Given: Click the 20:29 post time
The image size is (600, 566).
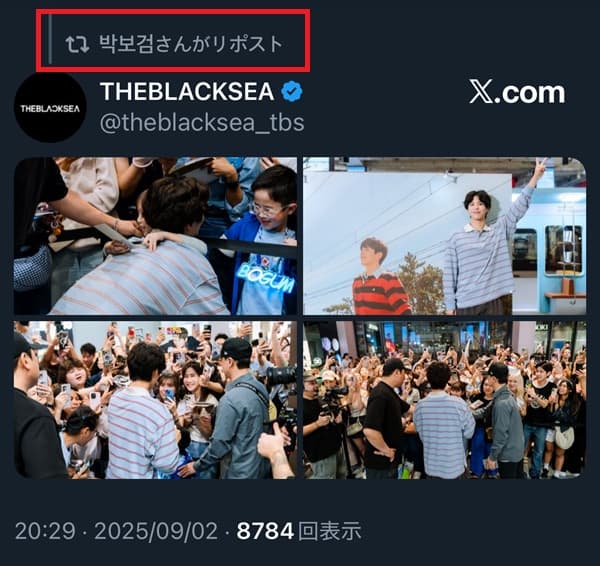Looking at the screenshot, I should point(45,531).
